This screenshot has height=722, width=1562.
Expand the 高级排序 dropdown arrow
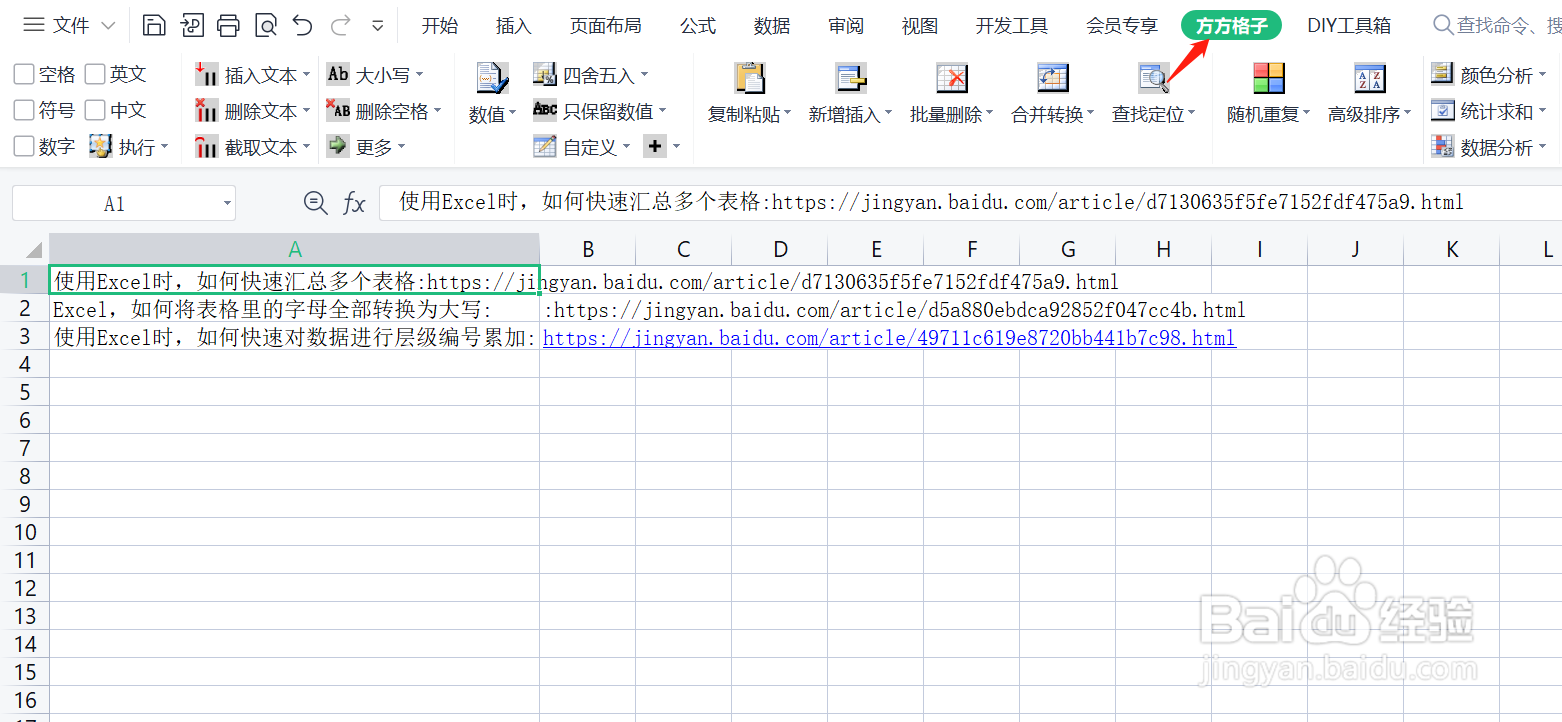tap(1408, 114)
